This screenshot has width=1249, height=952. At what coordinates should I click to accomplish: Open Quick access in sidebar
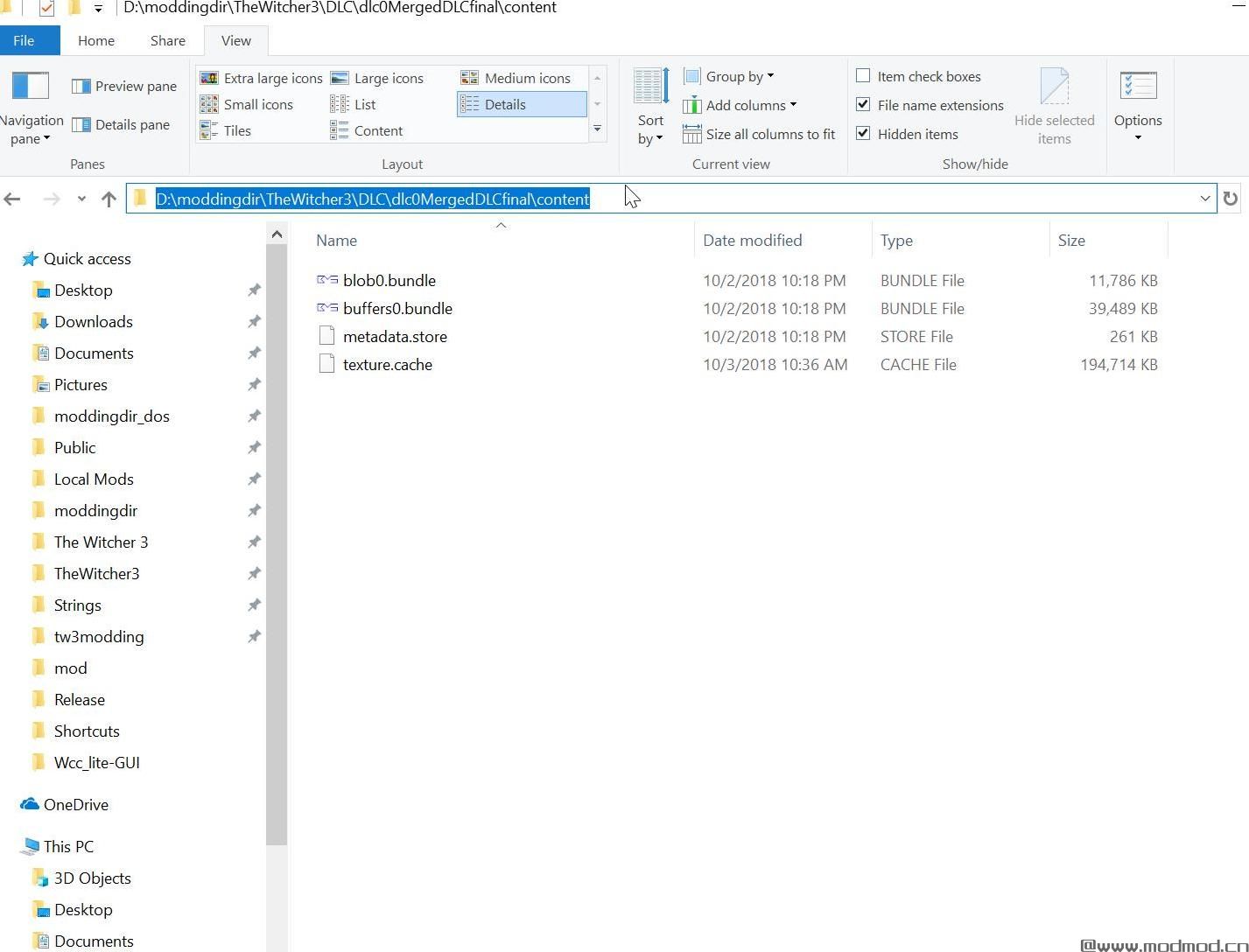point(76,258)
